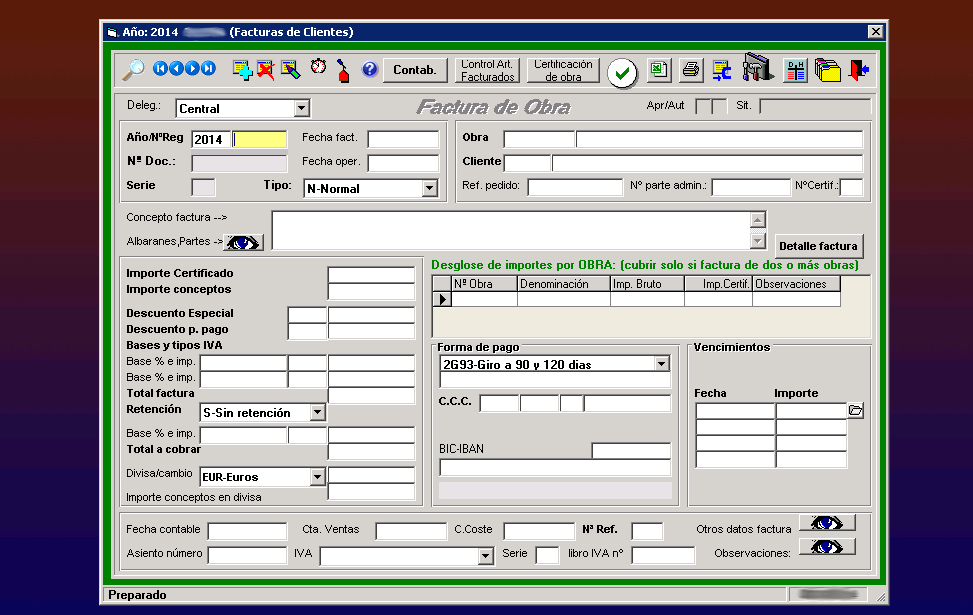Click the Cliente code field
The width and height of the screenshot is (973, 615).
tap(527, 163)
